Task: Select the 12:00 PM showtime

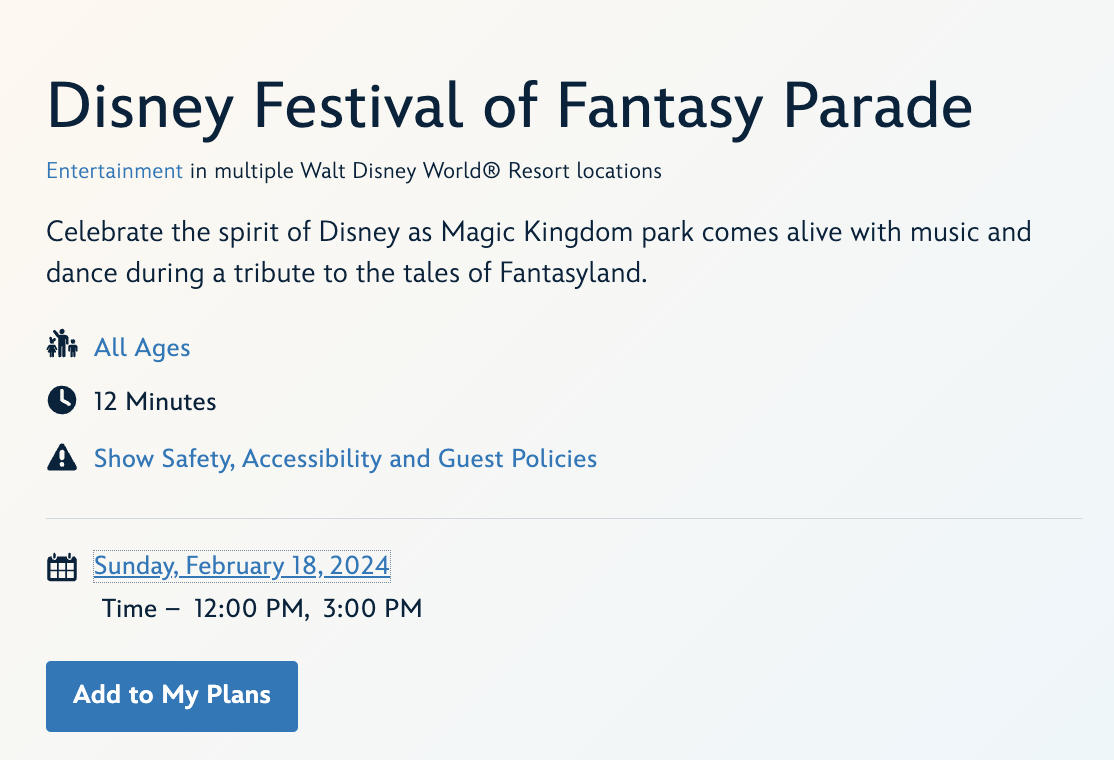Action: 250,608
